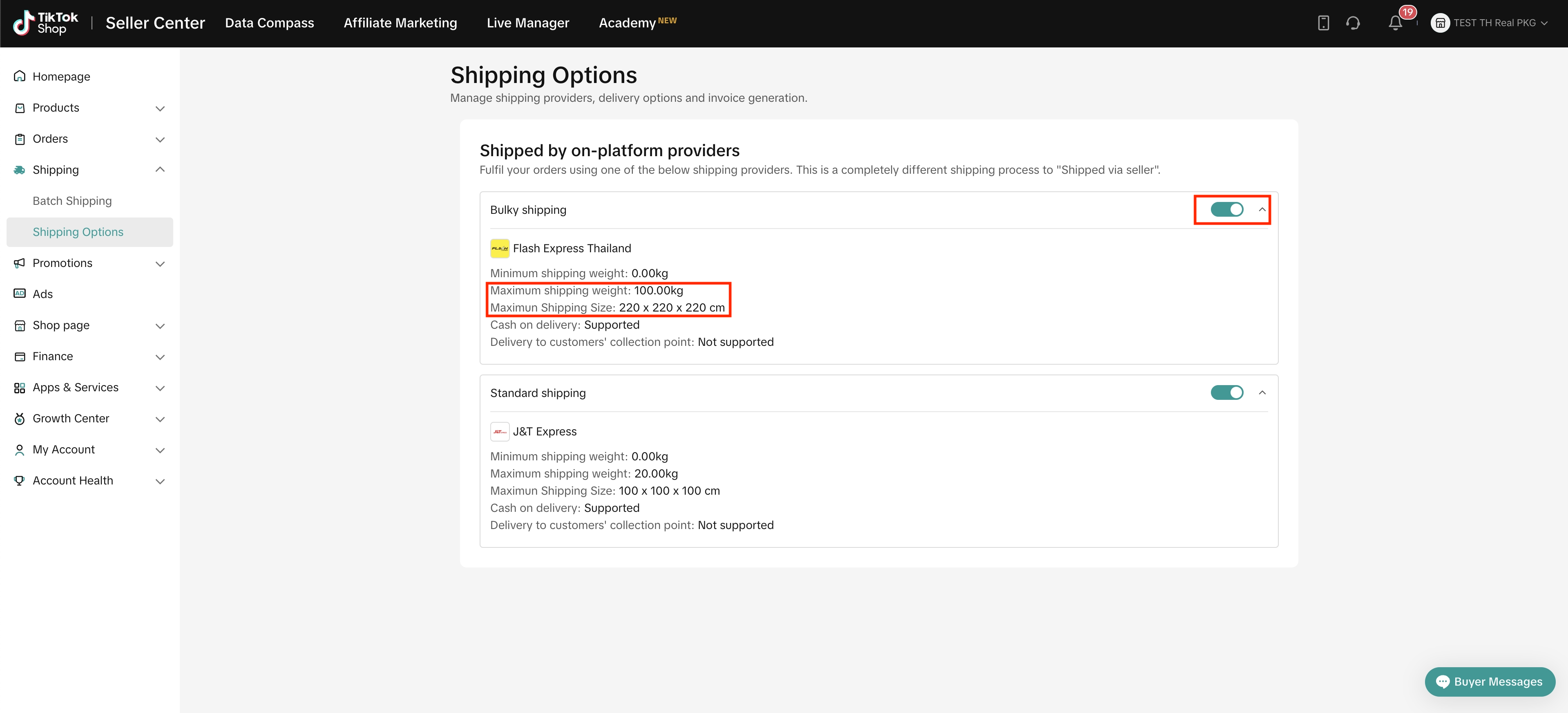Viewport: 1568px width, 713px height.
Task: Collapse the Standard shipping section chevron
Action: (x=1262, y=393)
